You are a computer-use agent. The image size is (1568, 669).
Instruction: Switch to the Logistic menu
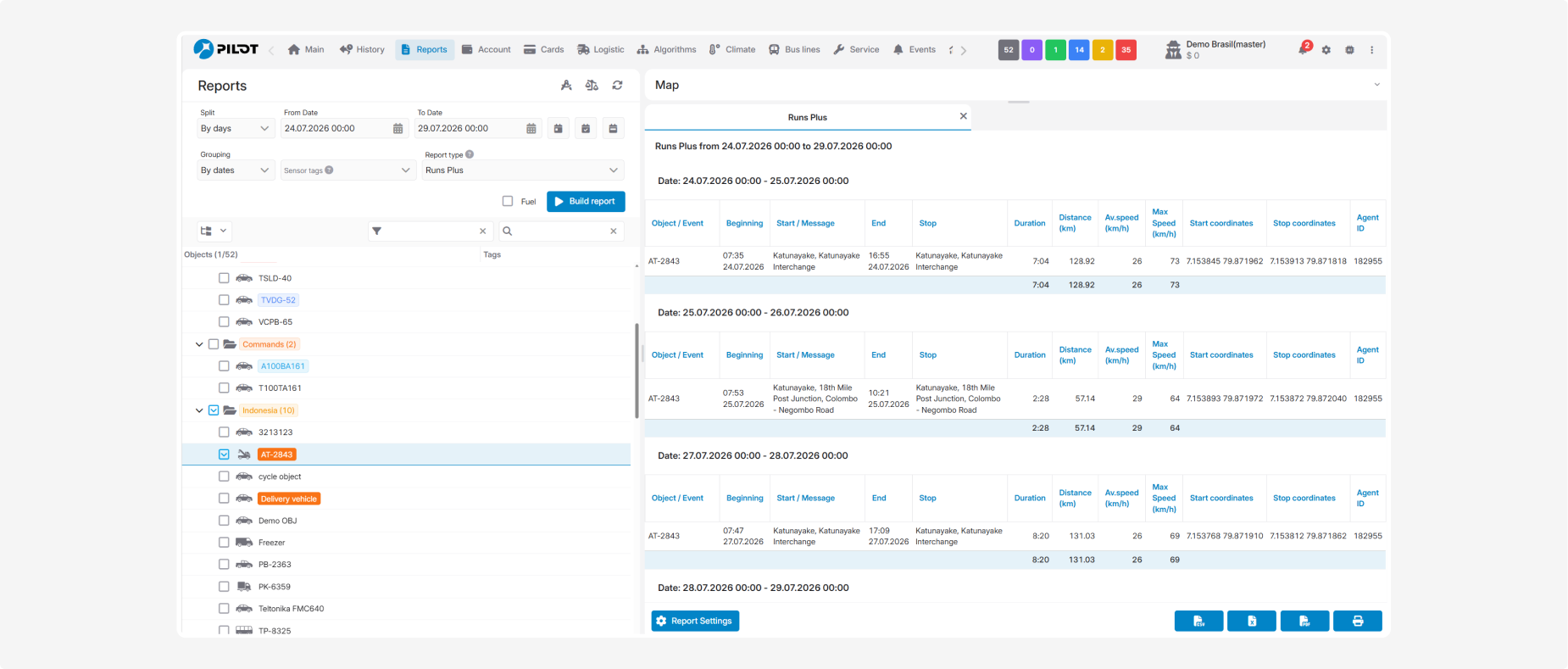pos(601,49)
